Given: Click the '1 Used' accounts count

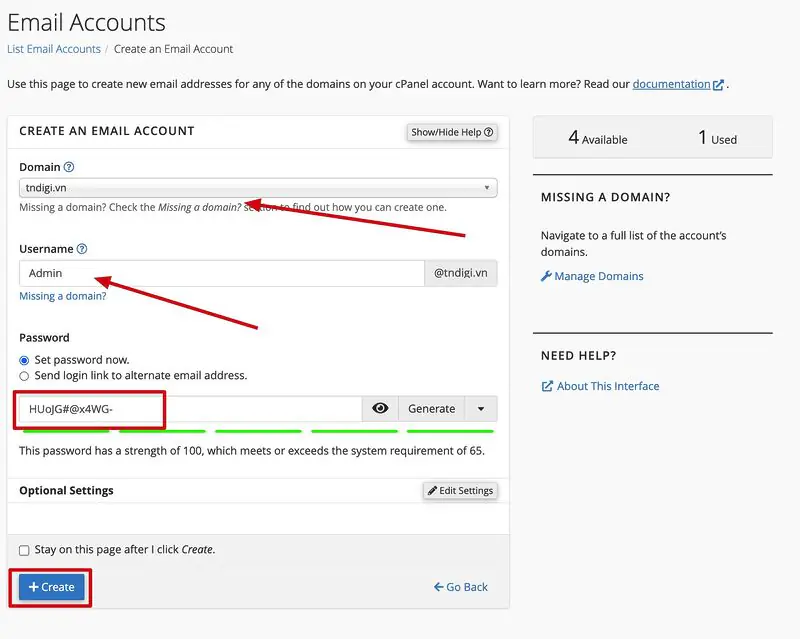Looking at the screenshot, I should pos(717,138).
